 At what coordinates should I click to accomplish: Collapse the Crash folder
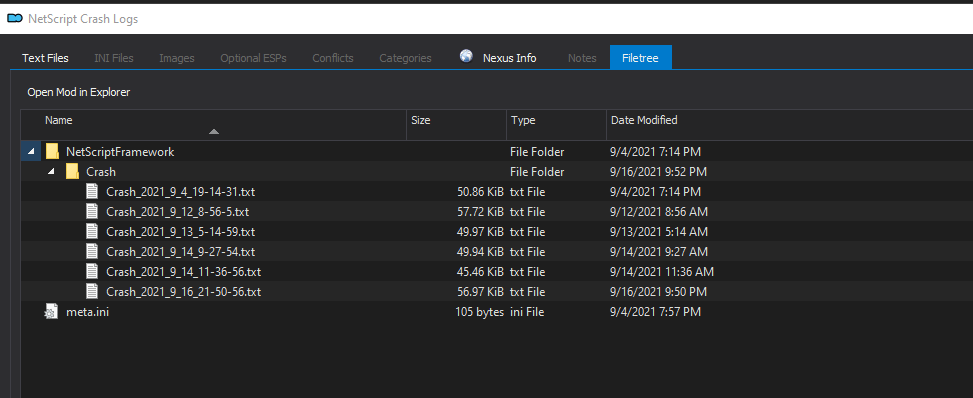coord(52,171)
